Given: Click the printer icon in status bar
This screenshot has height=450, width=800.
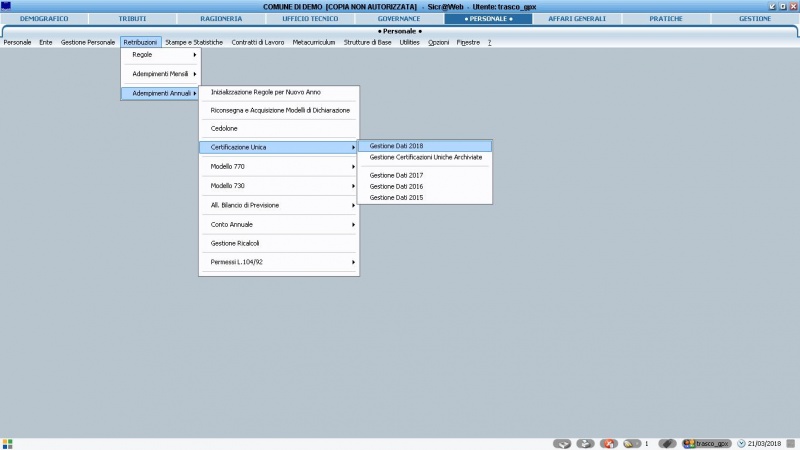Looking at the screenshot, I should [x=585, y=444].
